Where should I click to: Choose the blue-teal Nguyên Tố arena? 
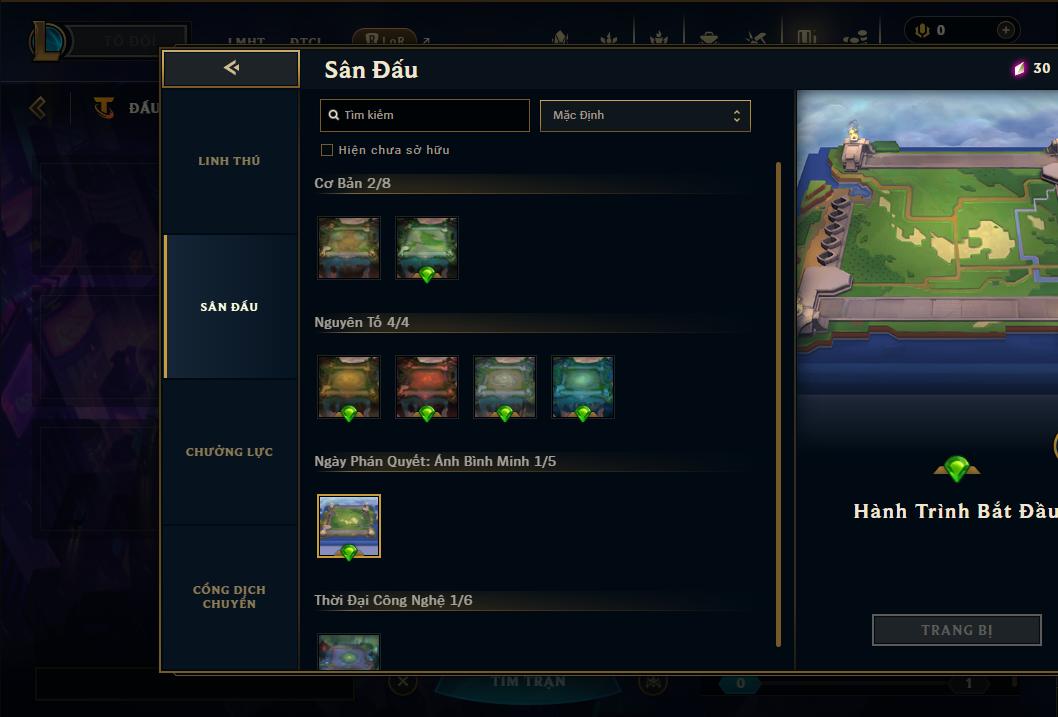[583, 387]
